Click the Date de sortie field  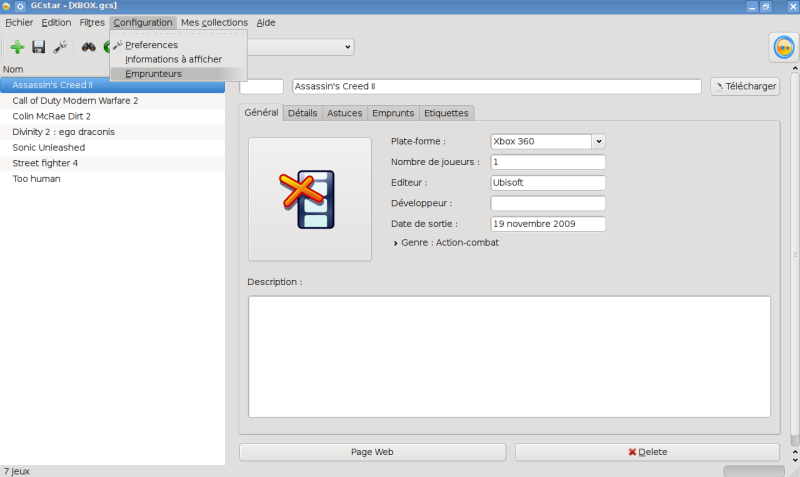(x=548, y=224)
